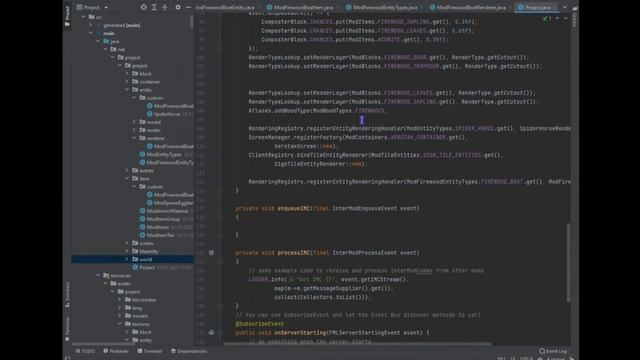Open the Terminal tool window
Image resolution: width=640 pixels, height=360 pixels.
coord(150,351)
